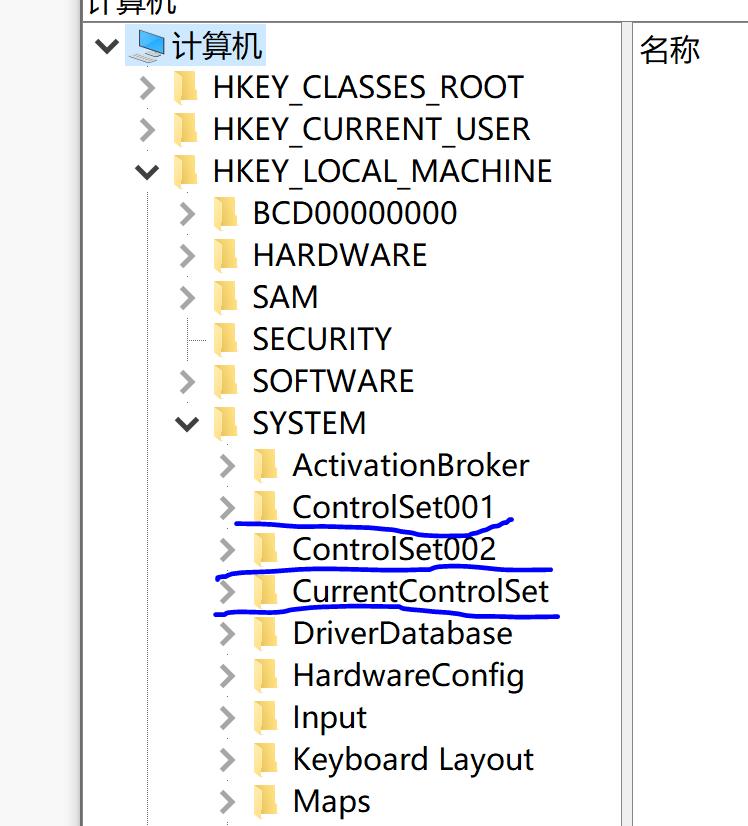Select the HardwareConfig key
748x826 pixels.
tap(408, 675)
